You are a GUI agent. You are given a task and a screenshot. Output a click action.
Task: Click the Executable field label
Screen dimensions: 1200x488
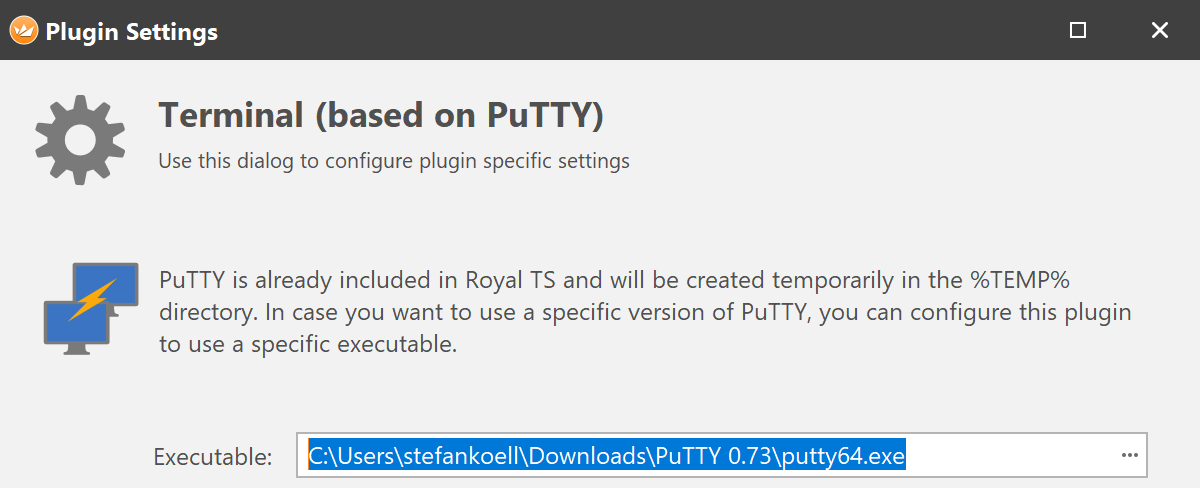213,457
